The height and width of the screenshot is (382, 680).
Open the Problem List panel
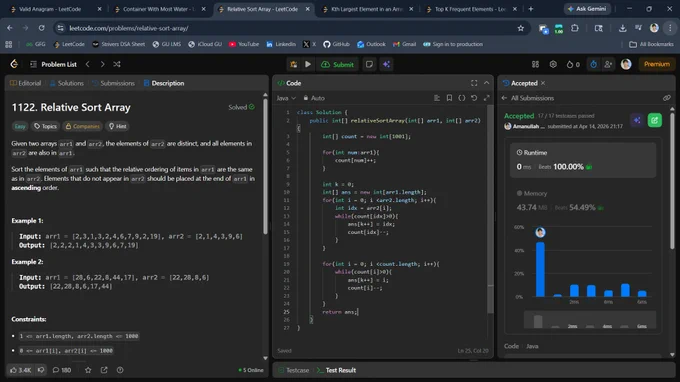(x=53, y=64)
